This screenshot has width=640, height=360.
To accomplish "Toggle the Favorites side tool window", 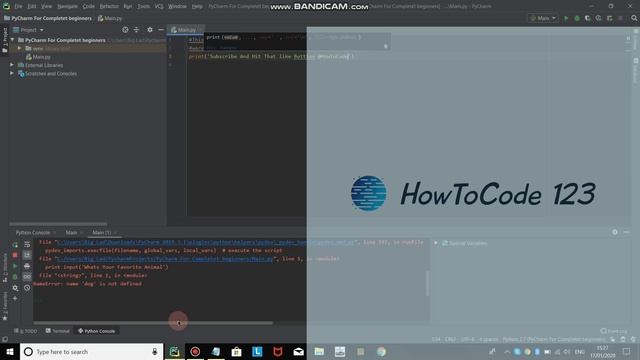I will 5,306.
